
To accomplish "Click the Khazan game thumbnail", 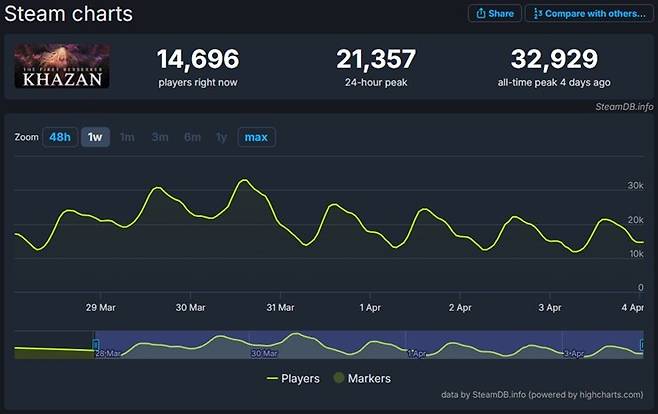I will click(62, 66).
